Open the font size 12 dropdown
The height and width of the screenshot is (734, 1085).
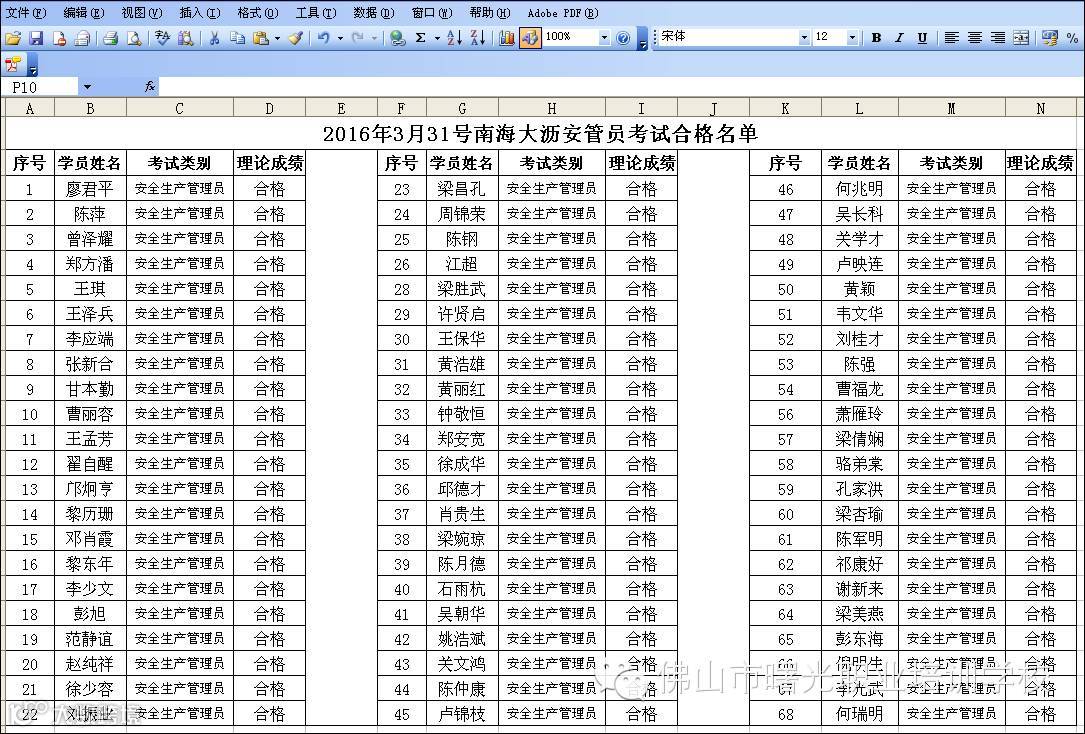[852, 38]
